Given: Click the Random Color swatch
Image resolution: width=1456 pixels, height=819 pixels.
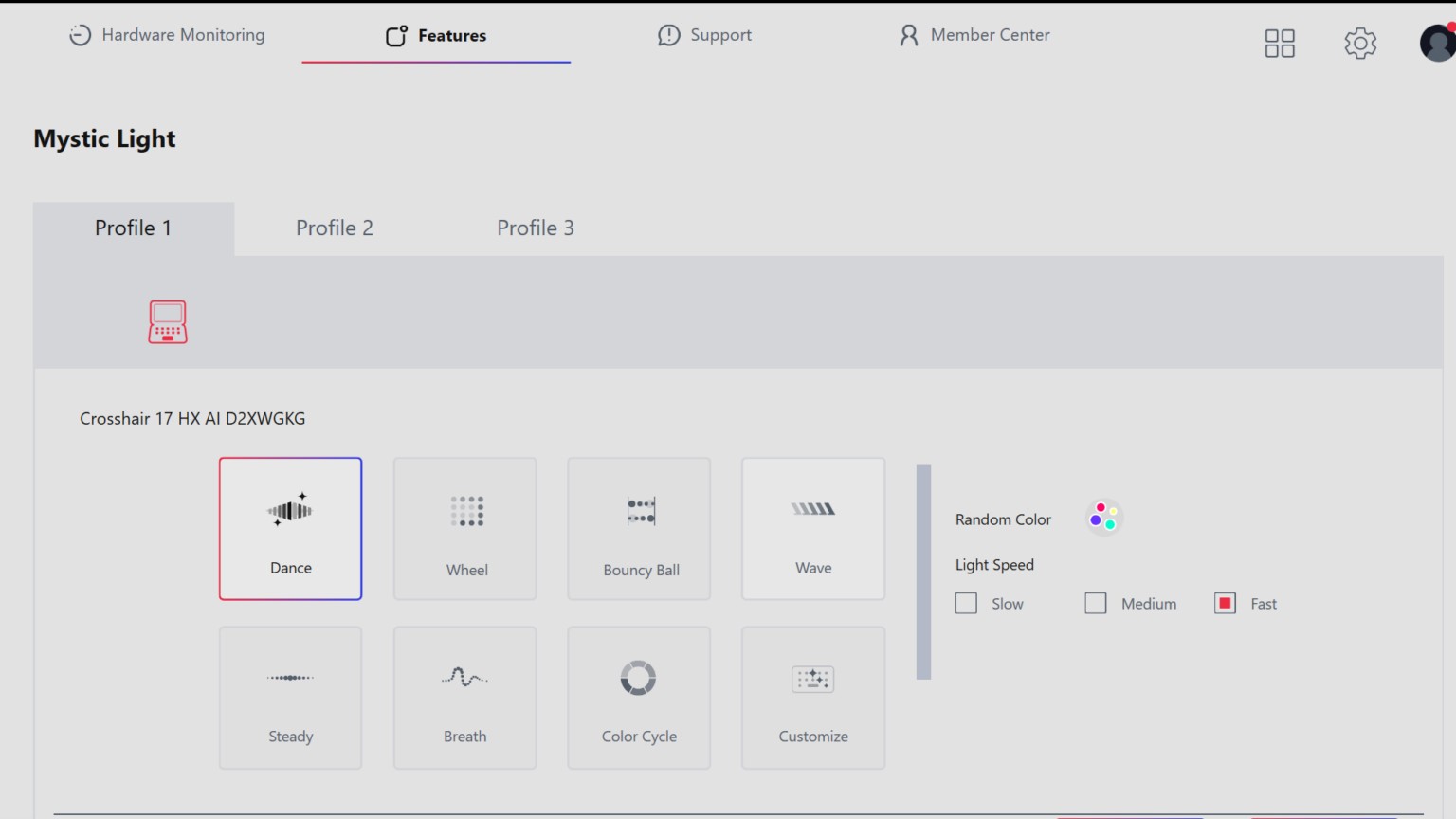Looking at the screenshot, I should tap(1103, 518).
